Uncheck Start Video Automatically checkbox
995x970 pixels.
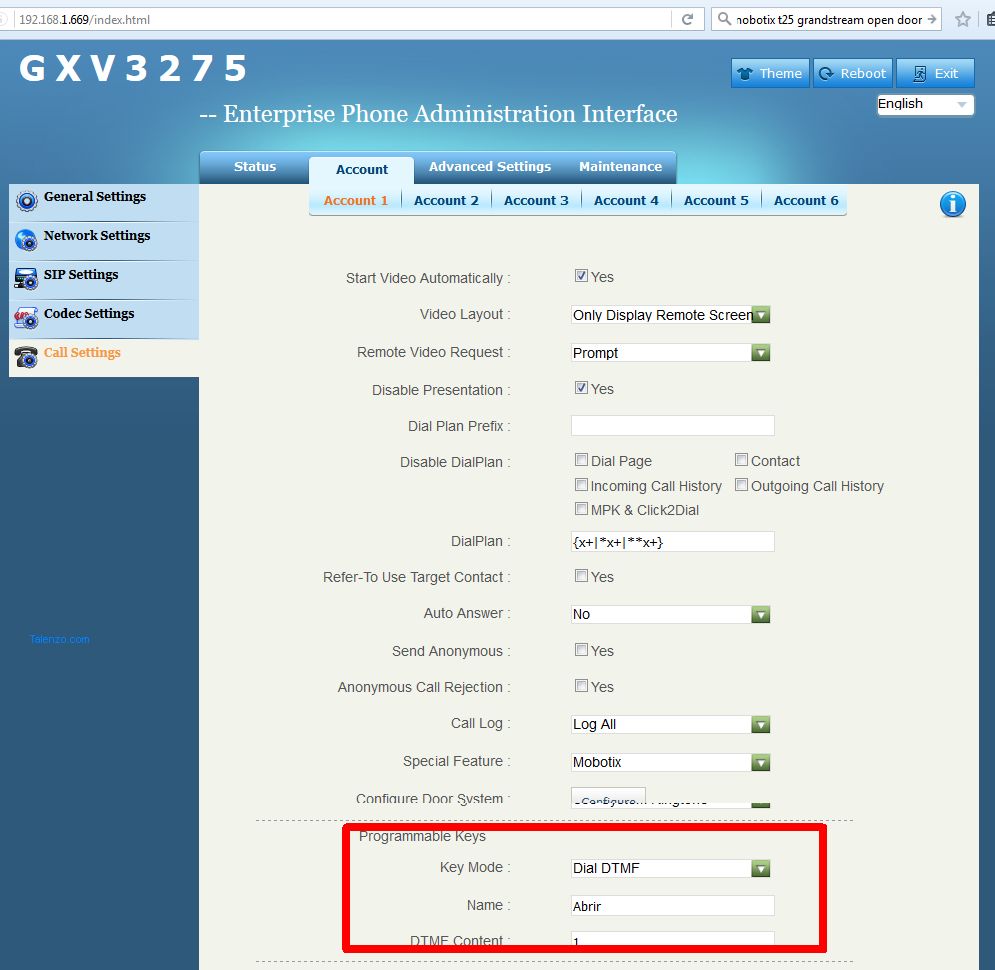[581, 277]
